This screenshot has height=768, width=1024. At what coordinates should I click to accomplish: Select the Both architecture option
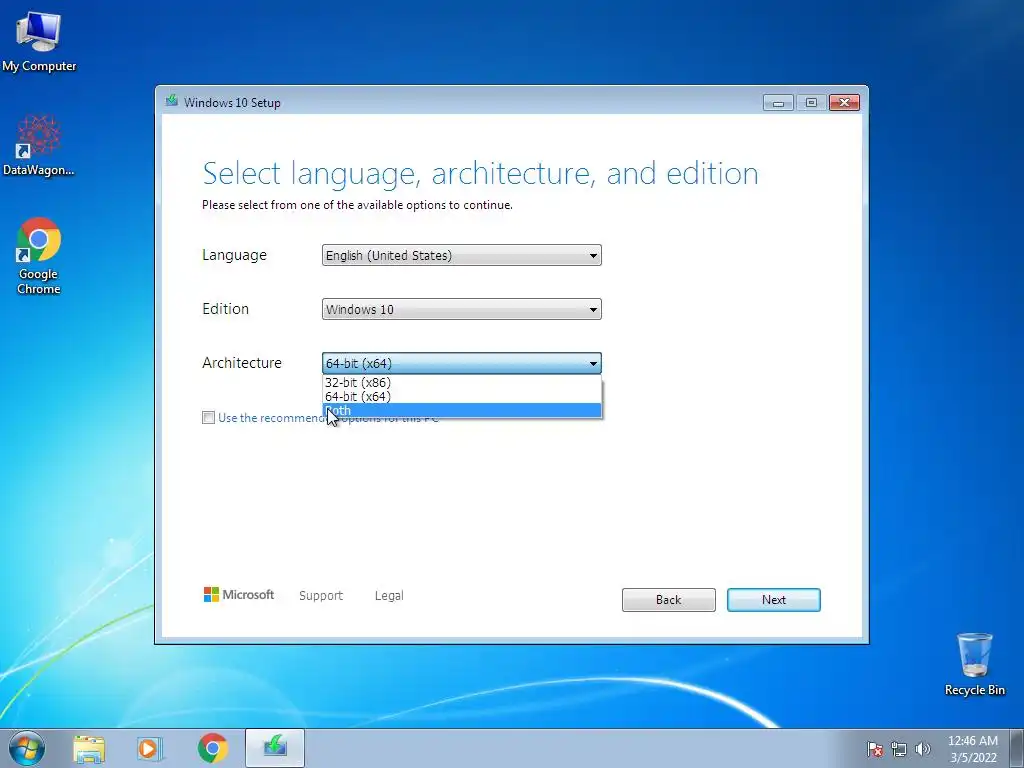462,411
